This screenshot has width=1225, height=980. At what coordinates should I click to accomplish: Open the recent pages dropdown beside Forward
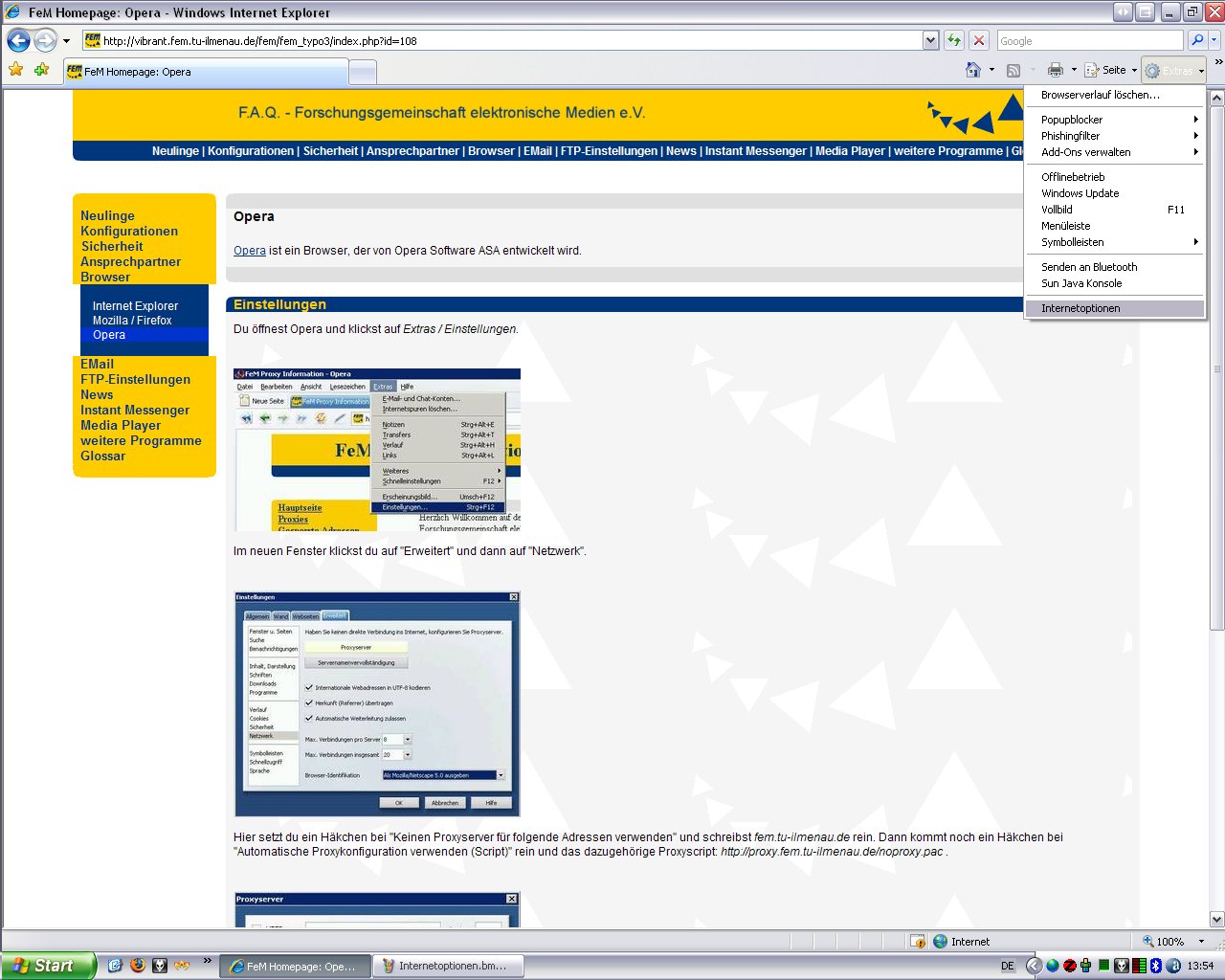click(x=66, y=41)
